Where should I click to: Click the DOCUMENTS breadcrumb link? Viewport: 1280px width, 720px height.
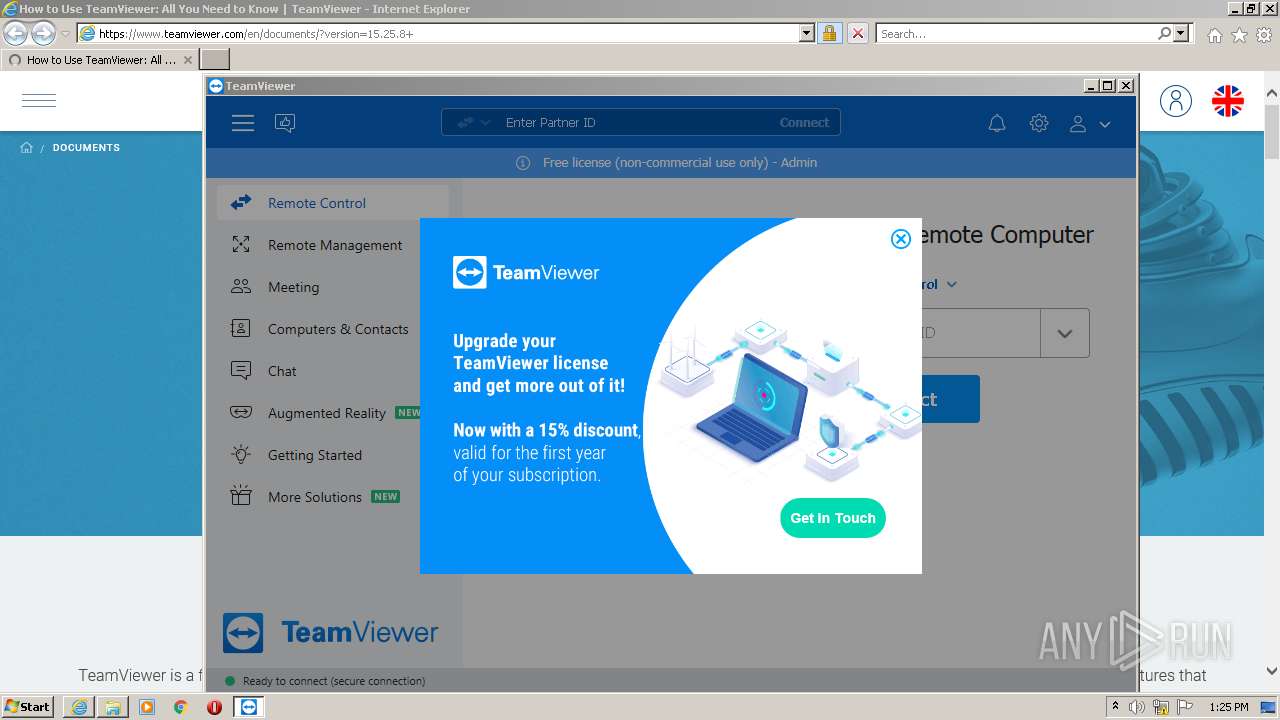[86, 148]
